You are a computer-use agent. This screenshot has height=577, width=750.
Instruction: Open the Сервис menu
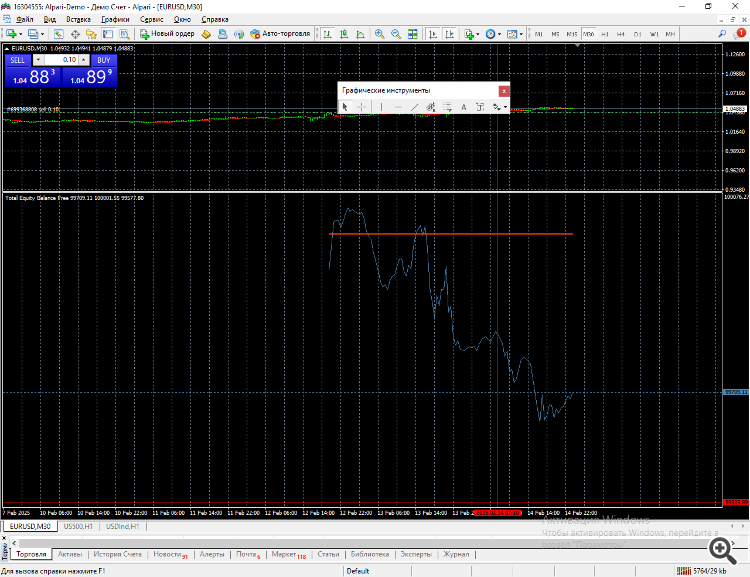click(x=152, y=20)
